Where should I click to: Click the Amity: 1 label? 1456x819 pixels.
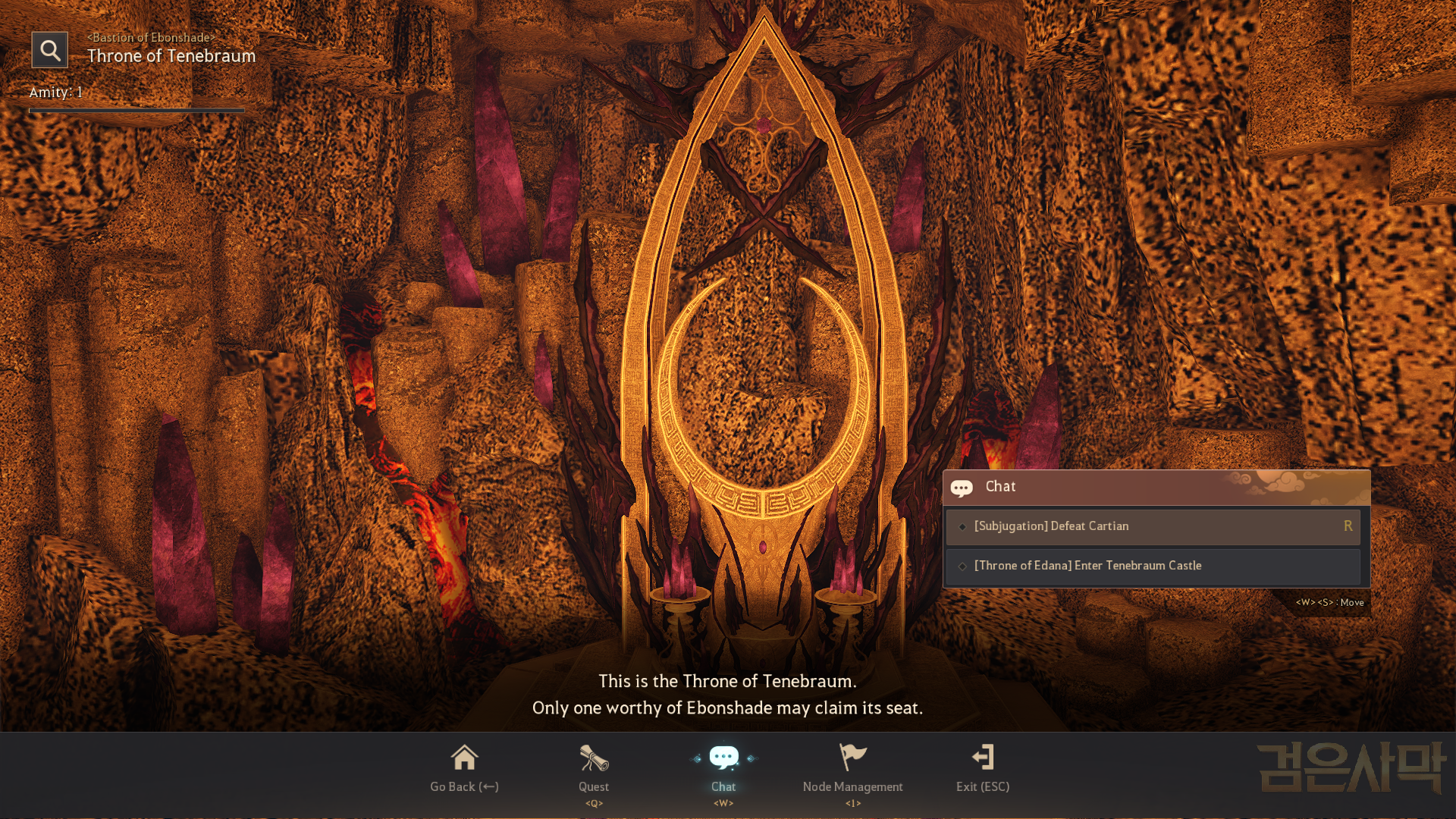click(56, 93)
